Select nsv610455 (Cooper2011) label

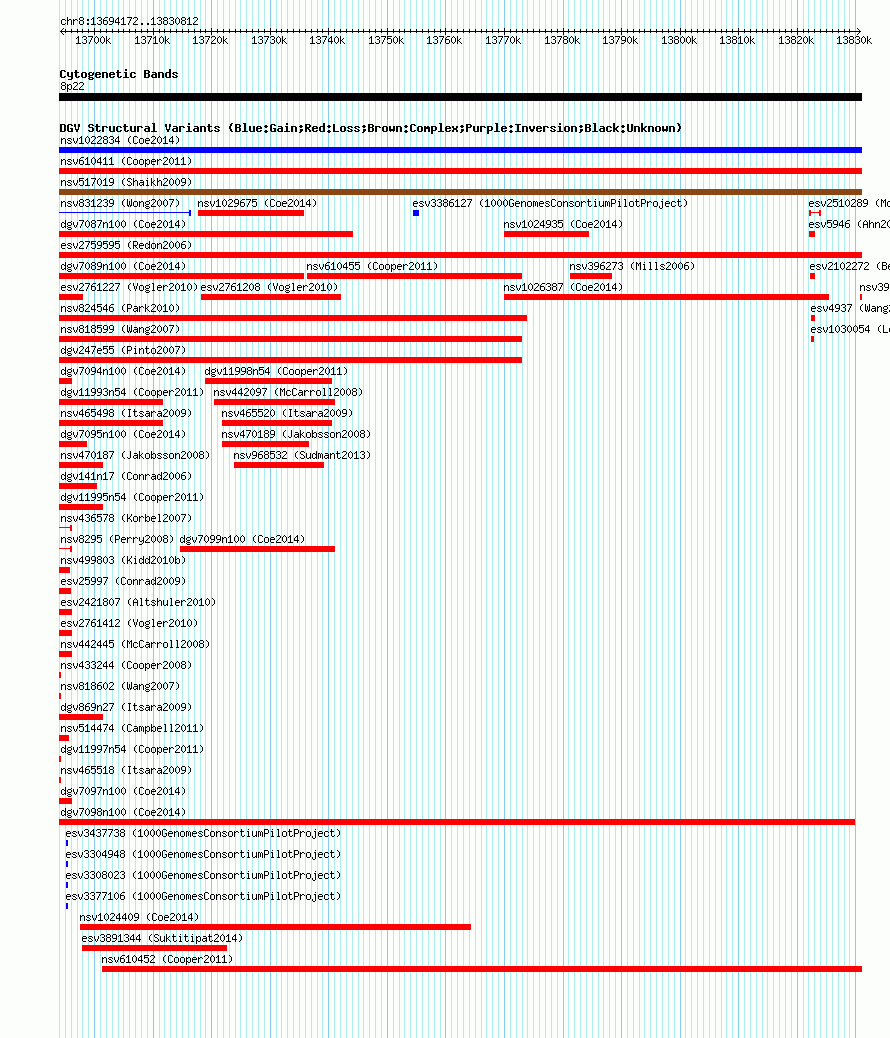coord(372,266)
